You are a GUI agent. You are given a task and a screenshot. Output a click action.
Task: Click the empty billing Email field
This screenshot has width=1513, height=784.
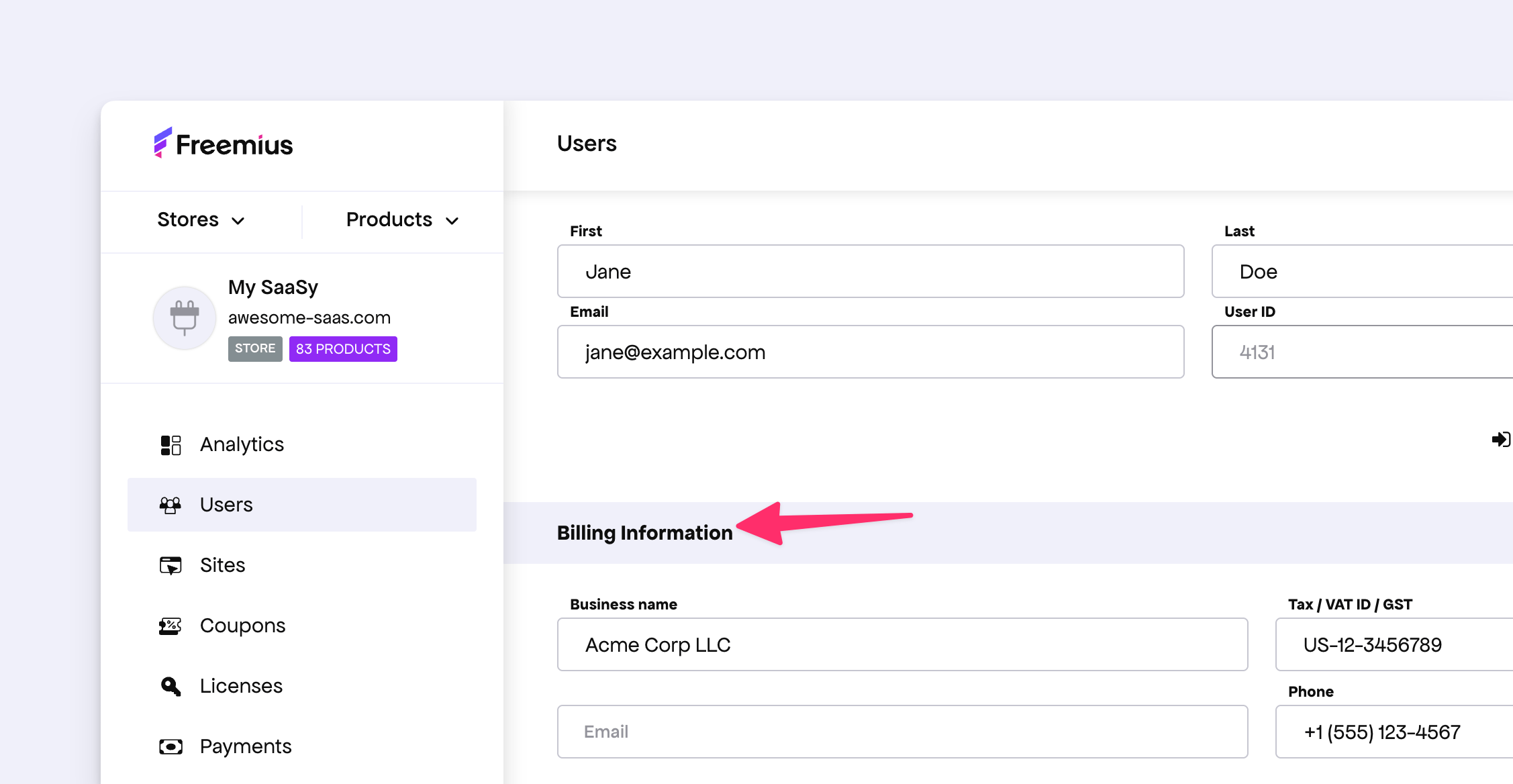902,732
